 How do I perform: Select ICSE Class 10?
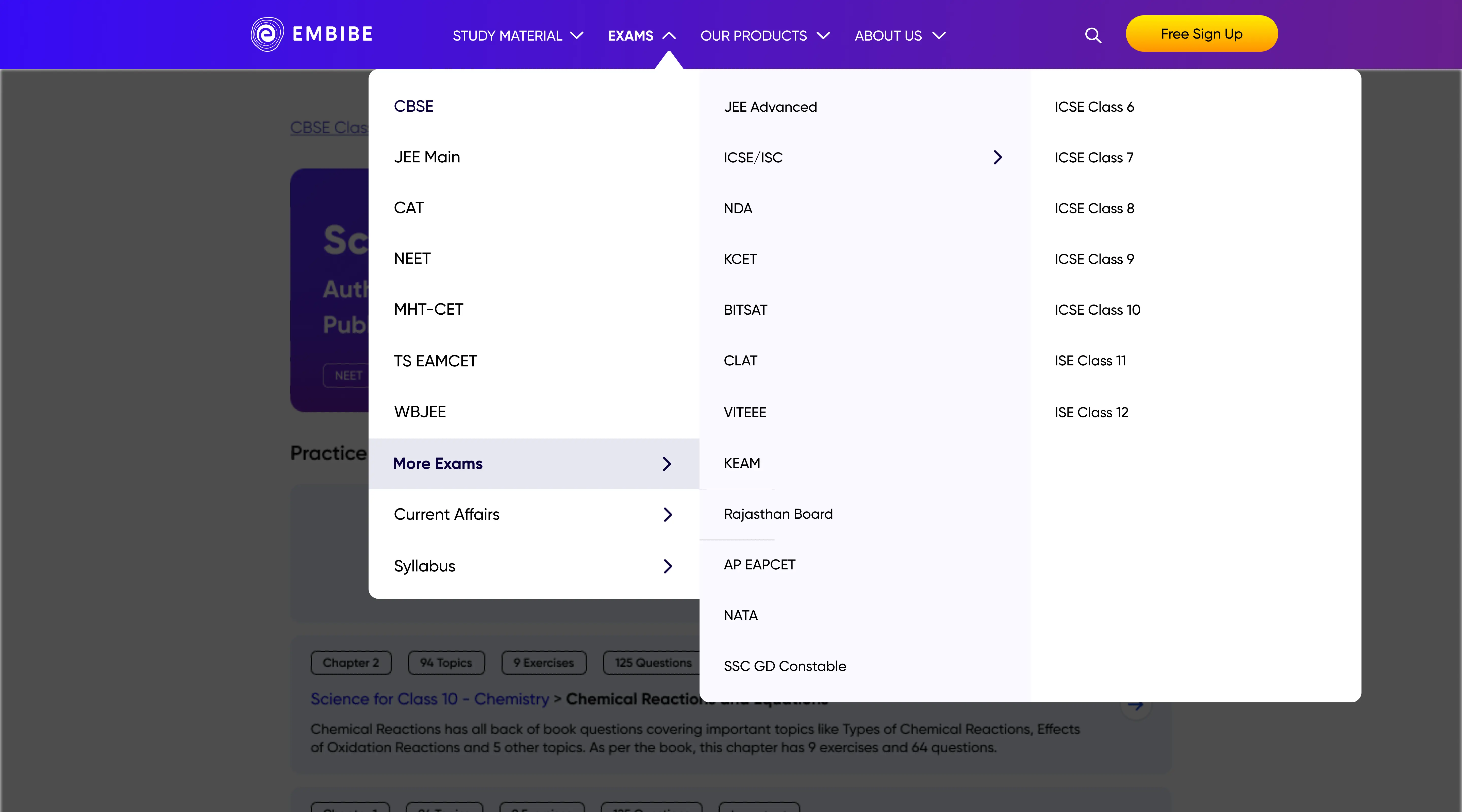click(1097, 310)
